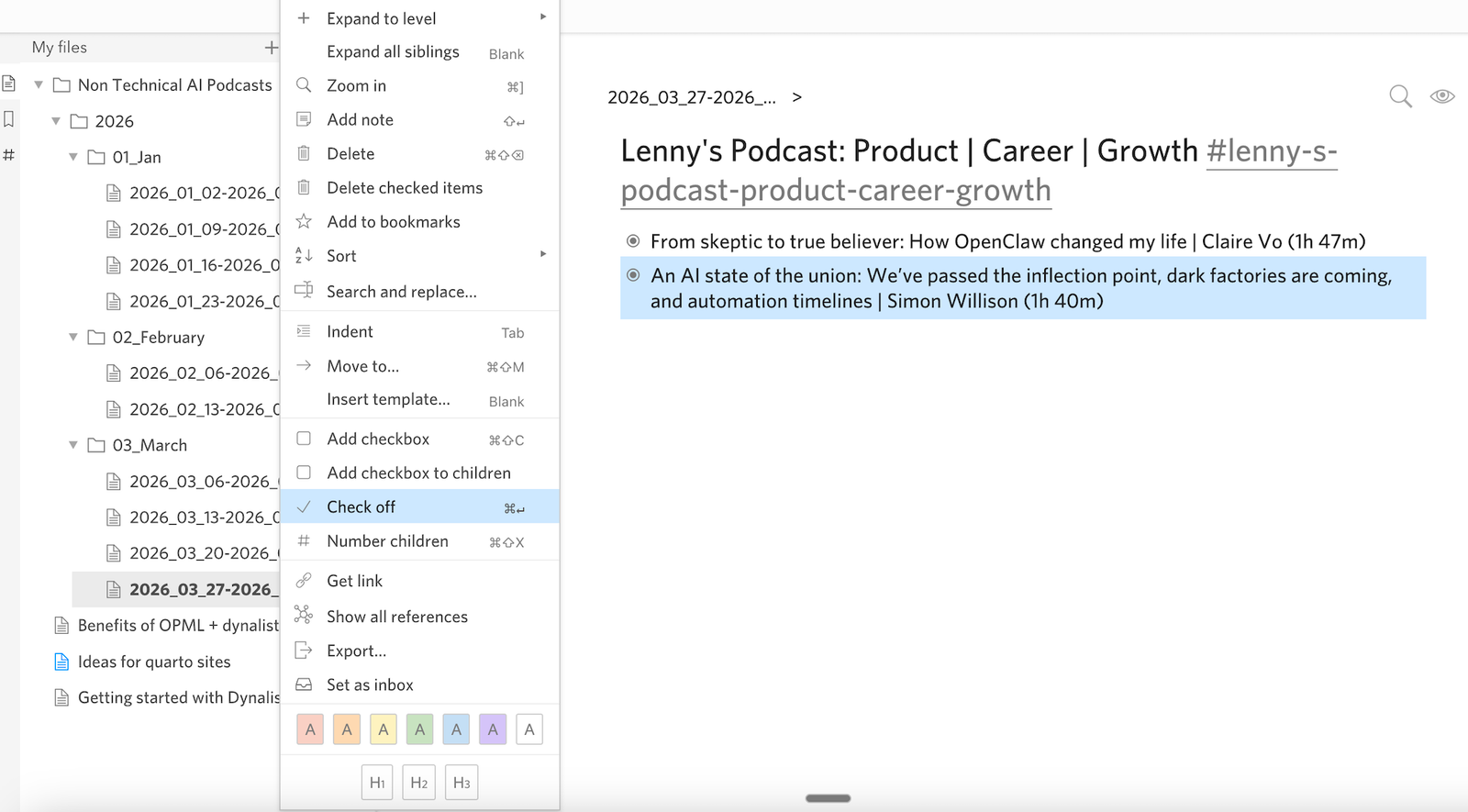Screen dimensions: 1468x812
Task: Open the tags pane hash icon
Action: click(x=9, y=155)
